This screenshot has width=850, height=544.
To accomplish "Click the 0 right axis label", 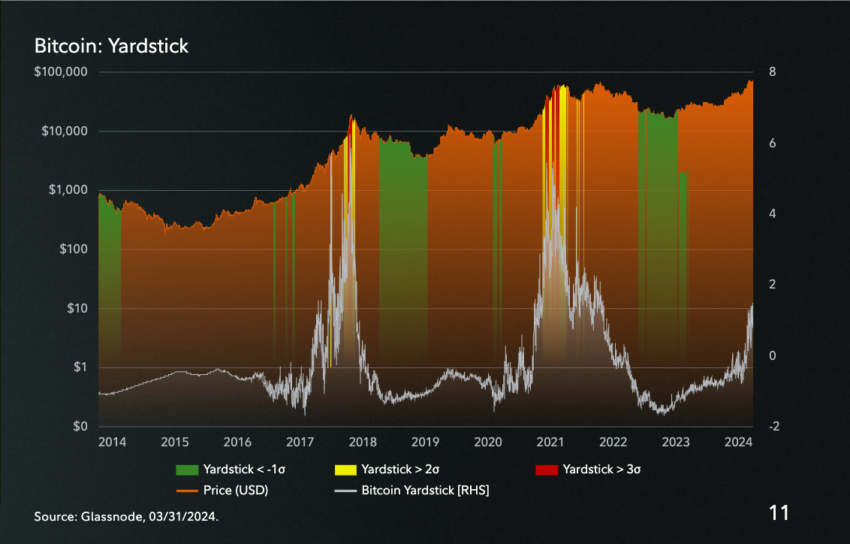I will pos(772,356).
